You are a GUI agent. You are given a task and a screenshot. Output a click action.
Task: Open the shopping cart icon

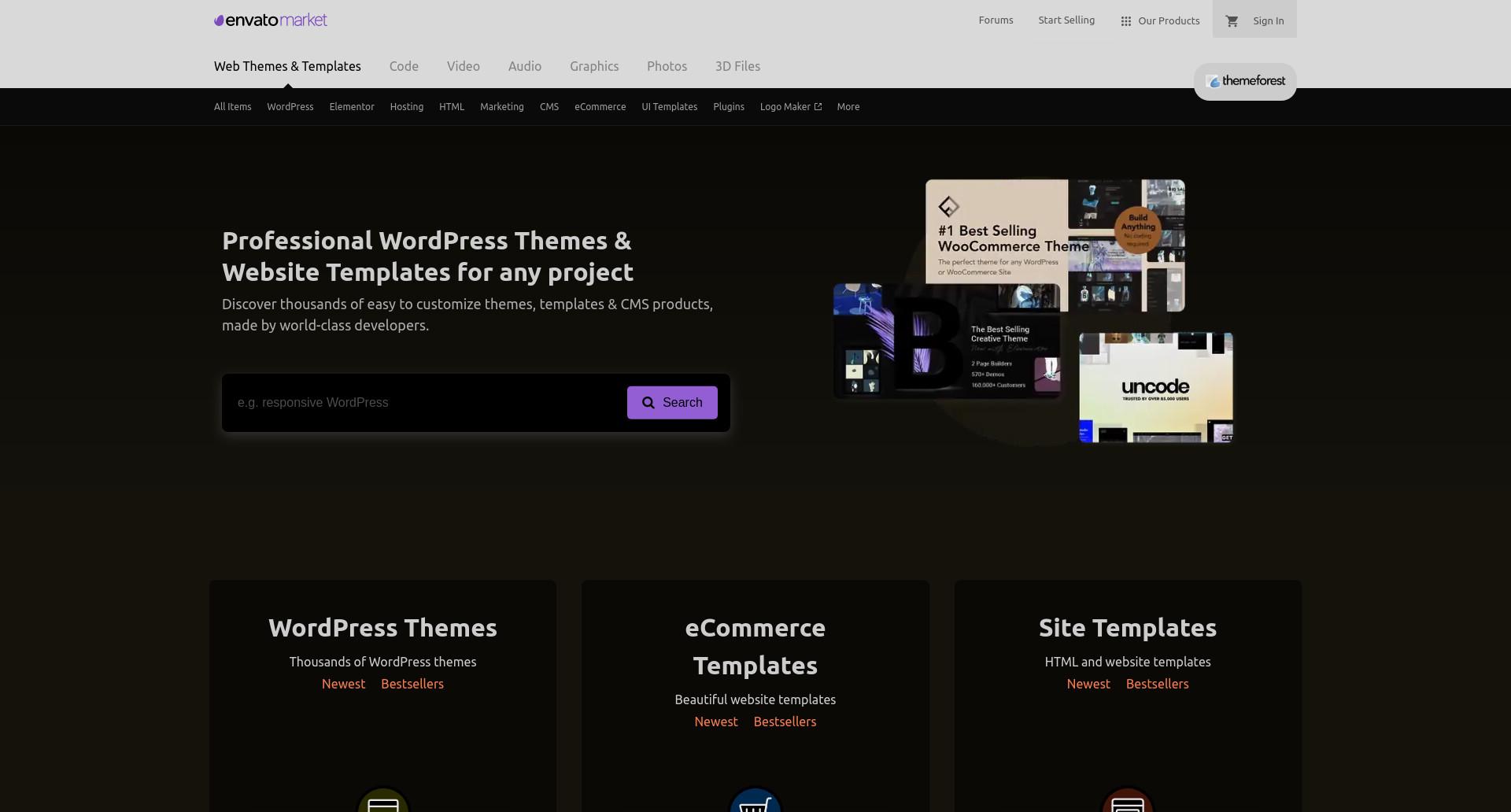tap(1232, 21)
